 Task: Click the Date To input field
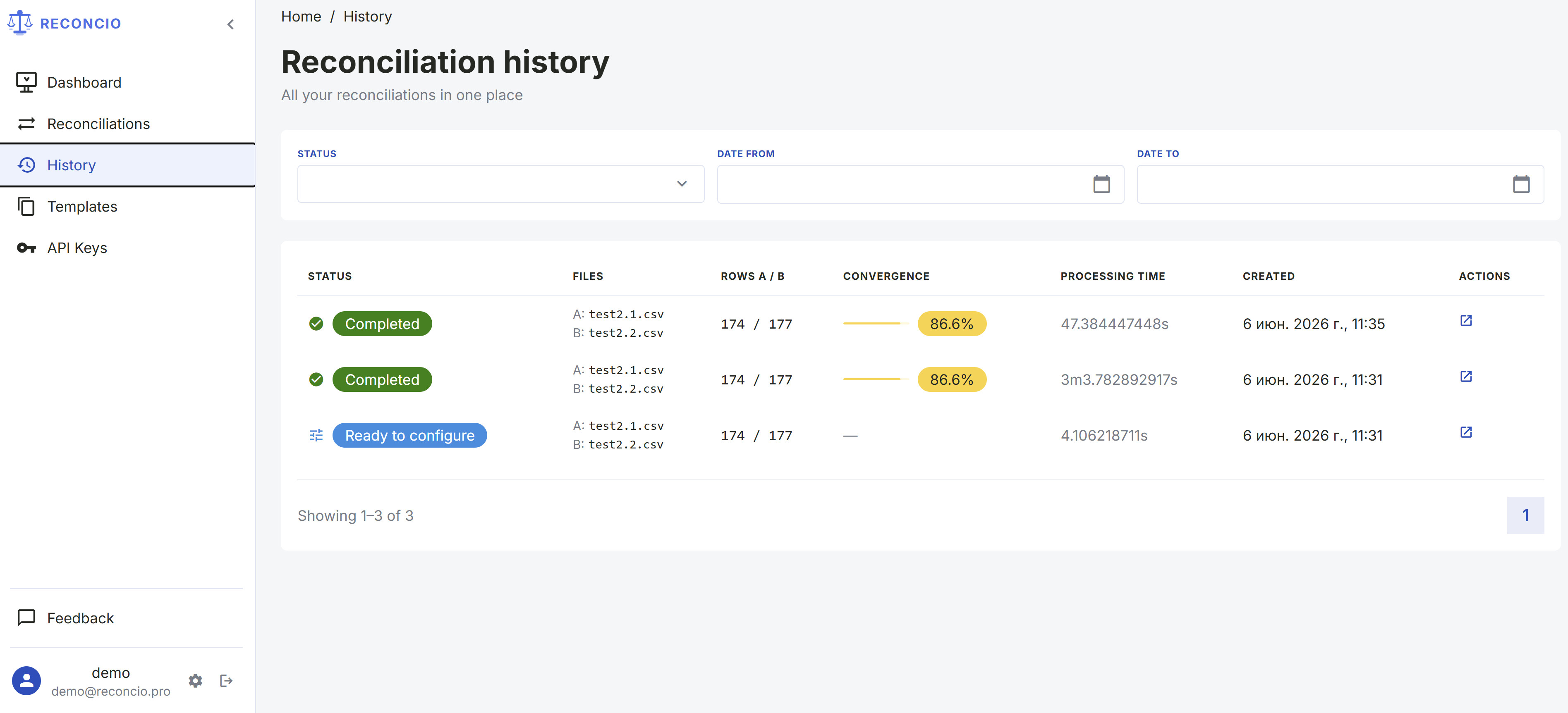pyautogui.click(x=1340, y=184)
